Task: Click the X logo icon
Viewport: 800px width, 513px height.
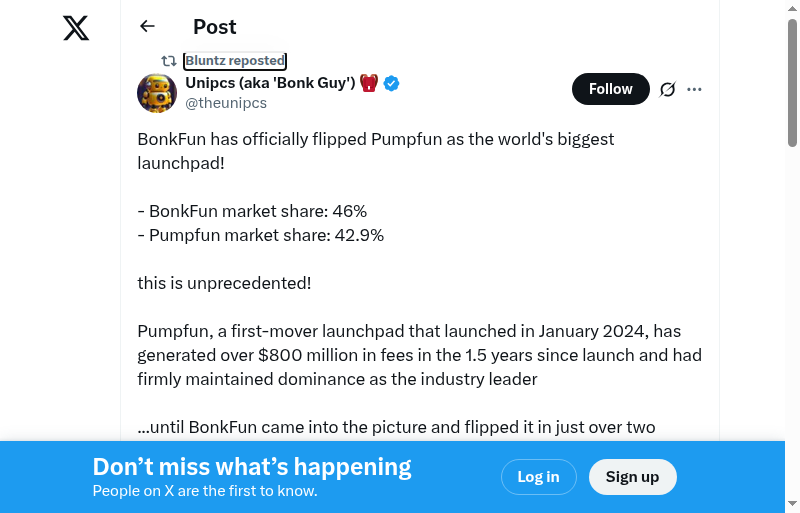Action: point(76,28)
